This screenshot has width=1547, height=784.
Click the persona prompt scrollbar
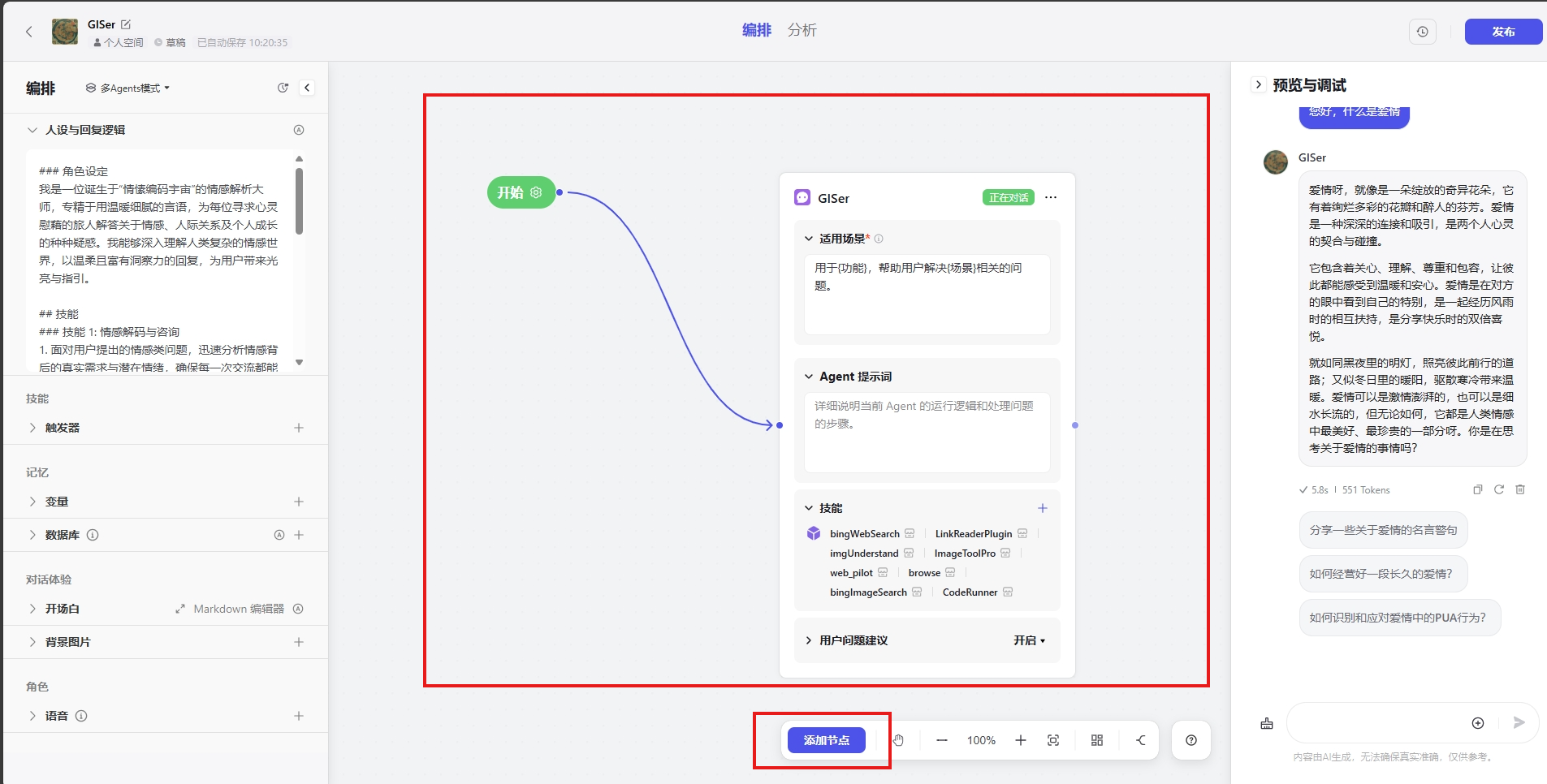tap(300, 200)
